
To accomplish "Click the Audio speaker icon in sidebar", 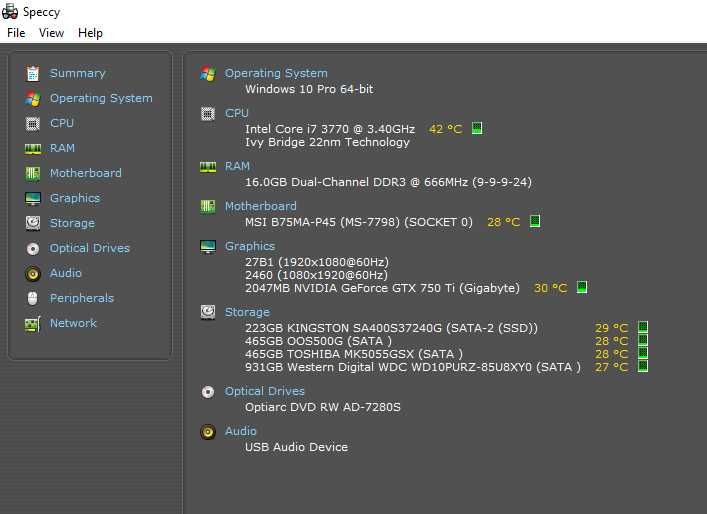I will [33, 274].
